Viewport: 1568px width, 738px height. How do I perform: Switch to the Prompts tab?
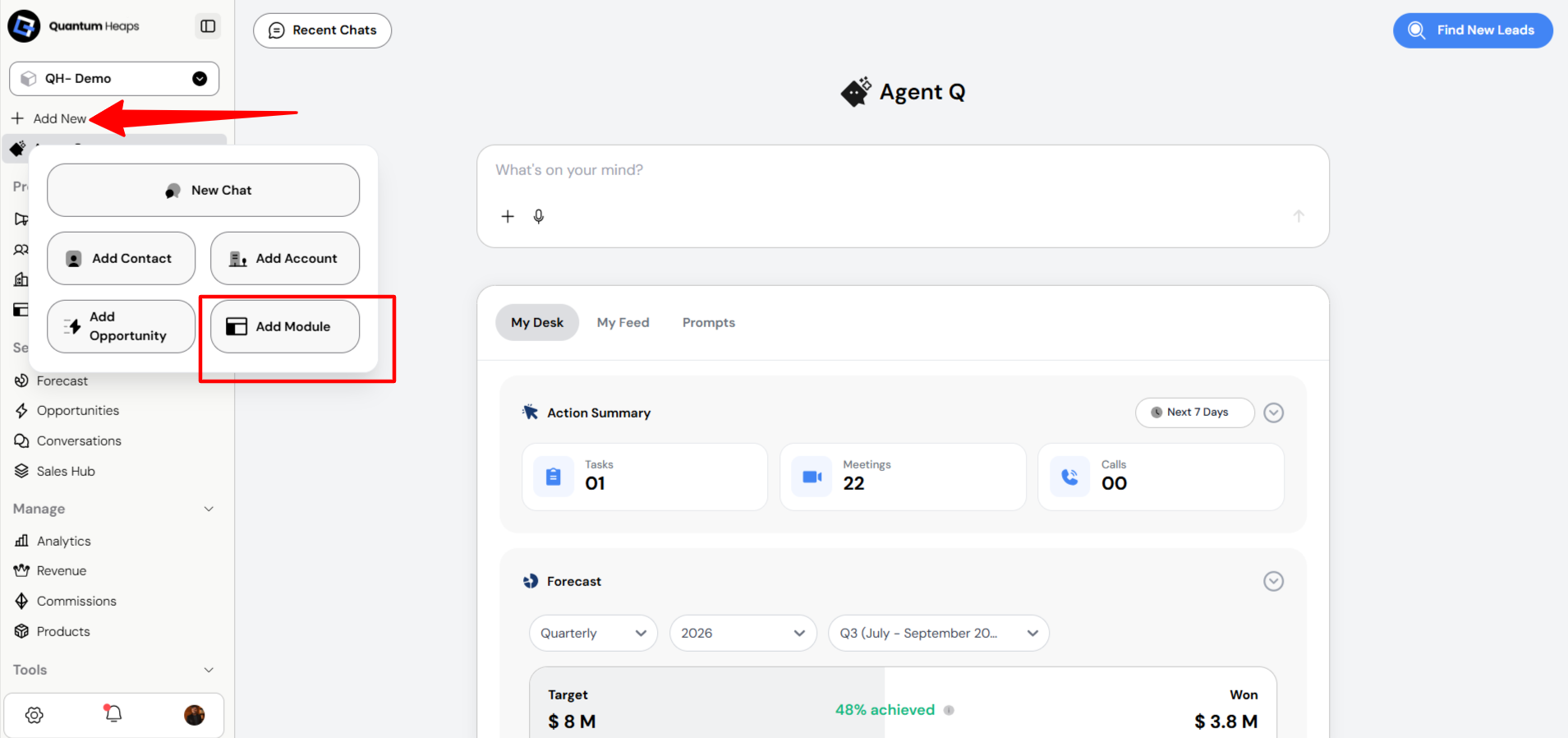click(x=708, y=322)
